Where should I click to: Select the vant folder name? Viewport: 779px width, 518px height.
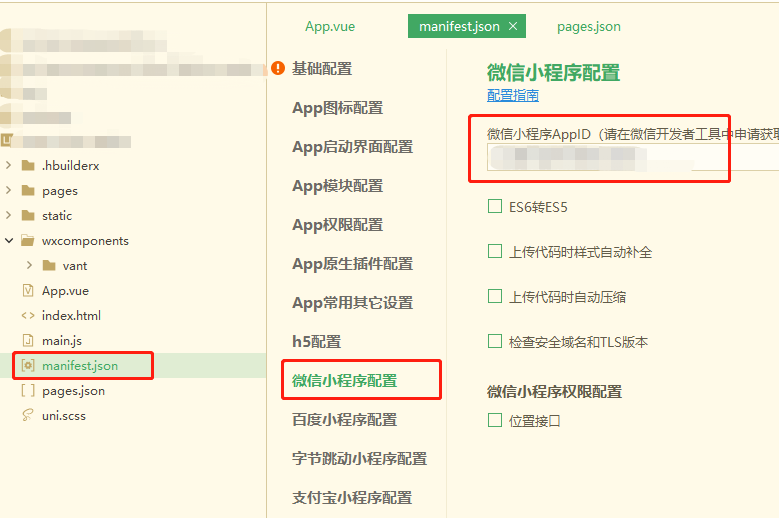point(75,266)
